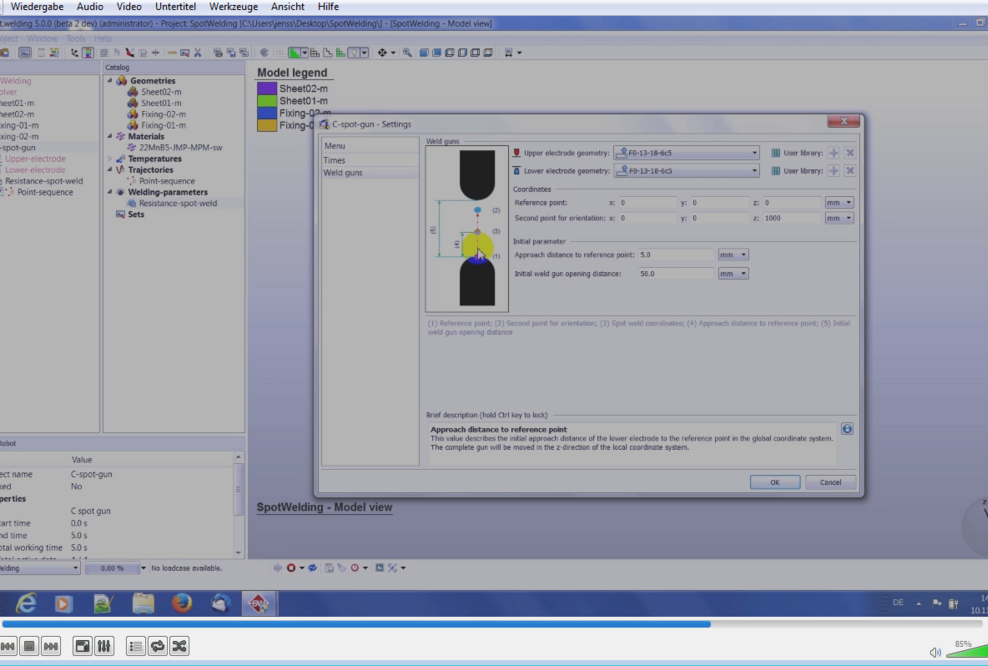This screenshot has width=988, height=666.
Task: Launch Firefox from the taskbar
Action: click(x=181, y=603)
